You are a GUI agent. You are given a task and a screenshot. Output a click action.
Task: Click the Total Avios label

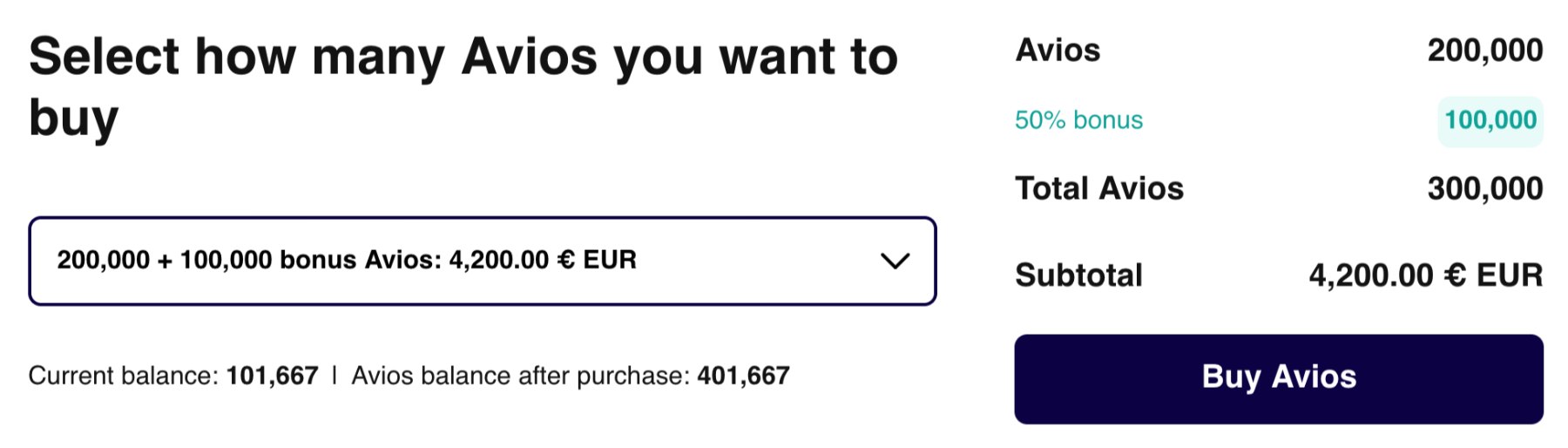[1099, 188]
